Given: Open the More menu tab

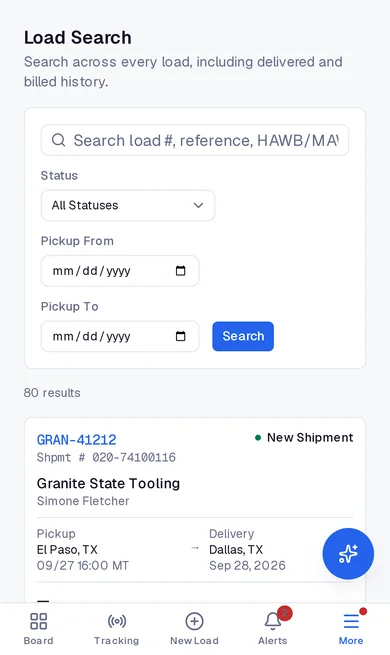Looking at the screenshot, I should click(x=351, y=629).
